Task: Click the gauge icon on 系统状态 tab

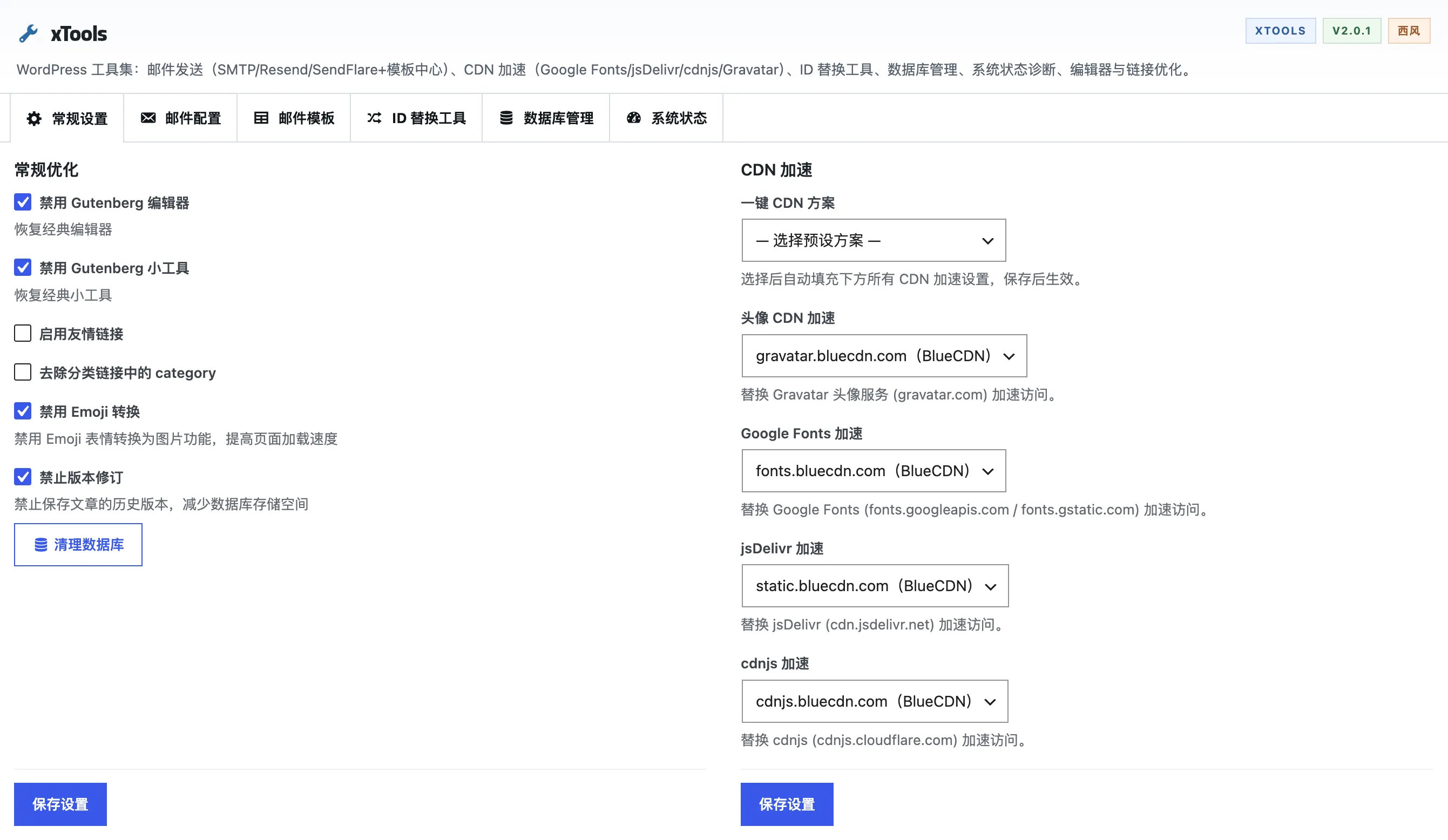Action: (x=633, y=118)
